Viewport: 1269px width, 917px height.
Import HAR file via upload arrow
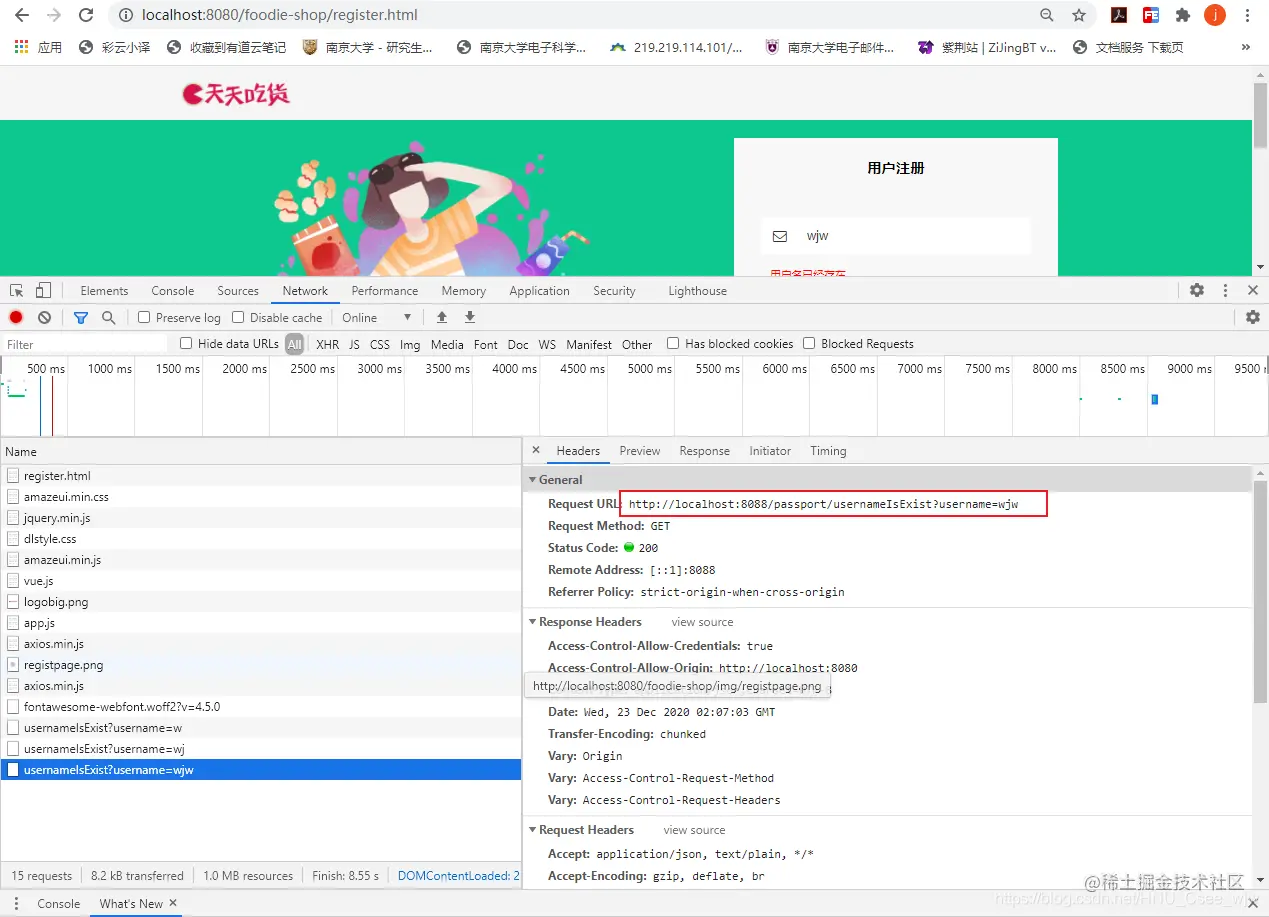[441, 317]
